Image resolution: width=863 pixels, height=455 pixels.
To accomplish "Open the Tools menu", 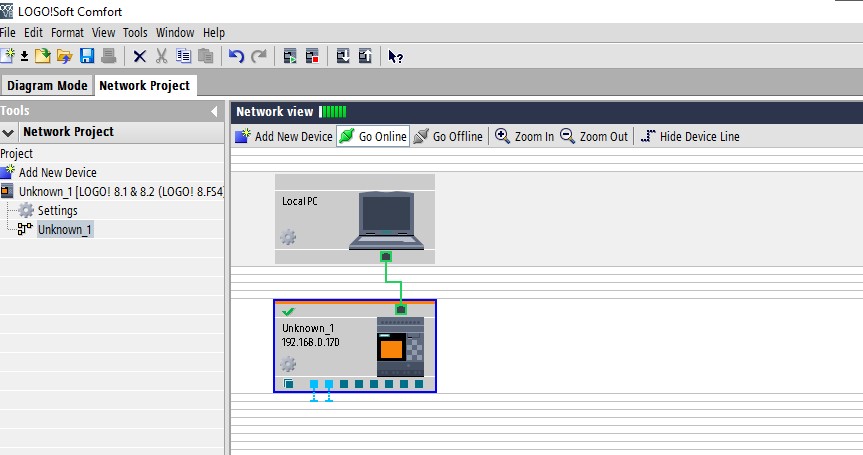I will click(135, 33).
